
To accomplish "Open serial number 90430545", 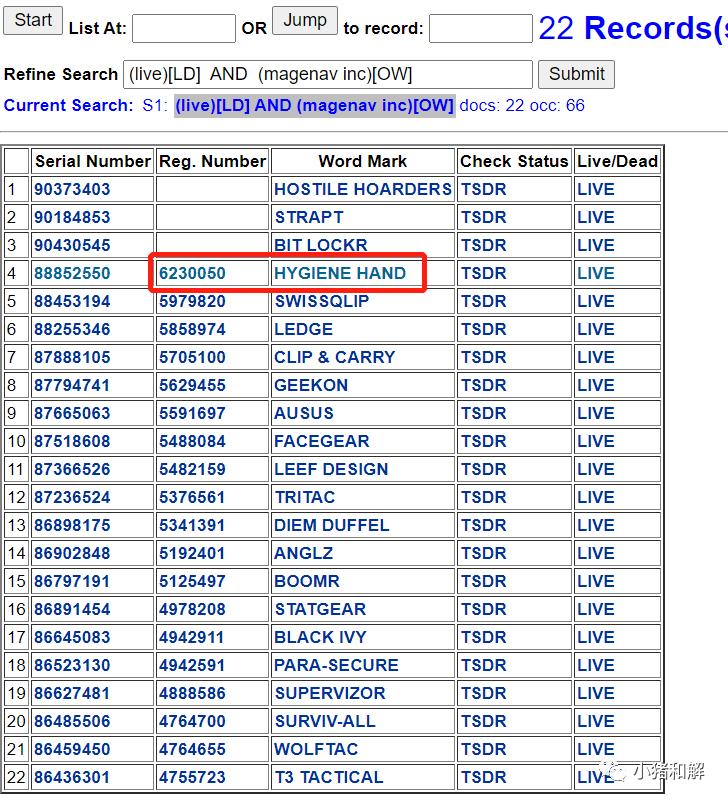I will [x=72, y=245].
